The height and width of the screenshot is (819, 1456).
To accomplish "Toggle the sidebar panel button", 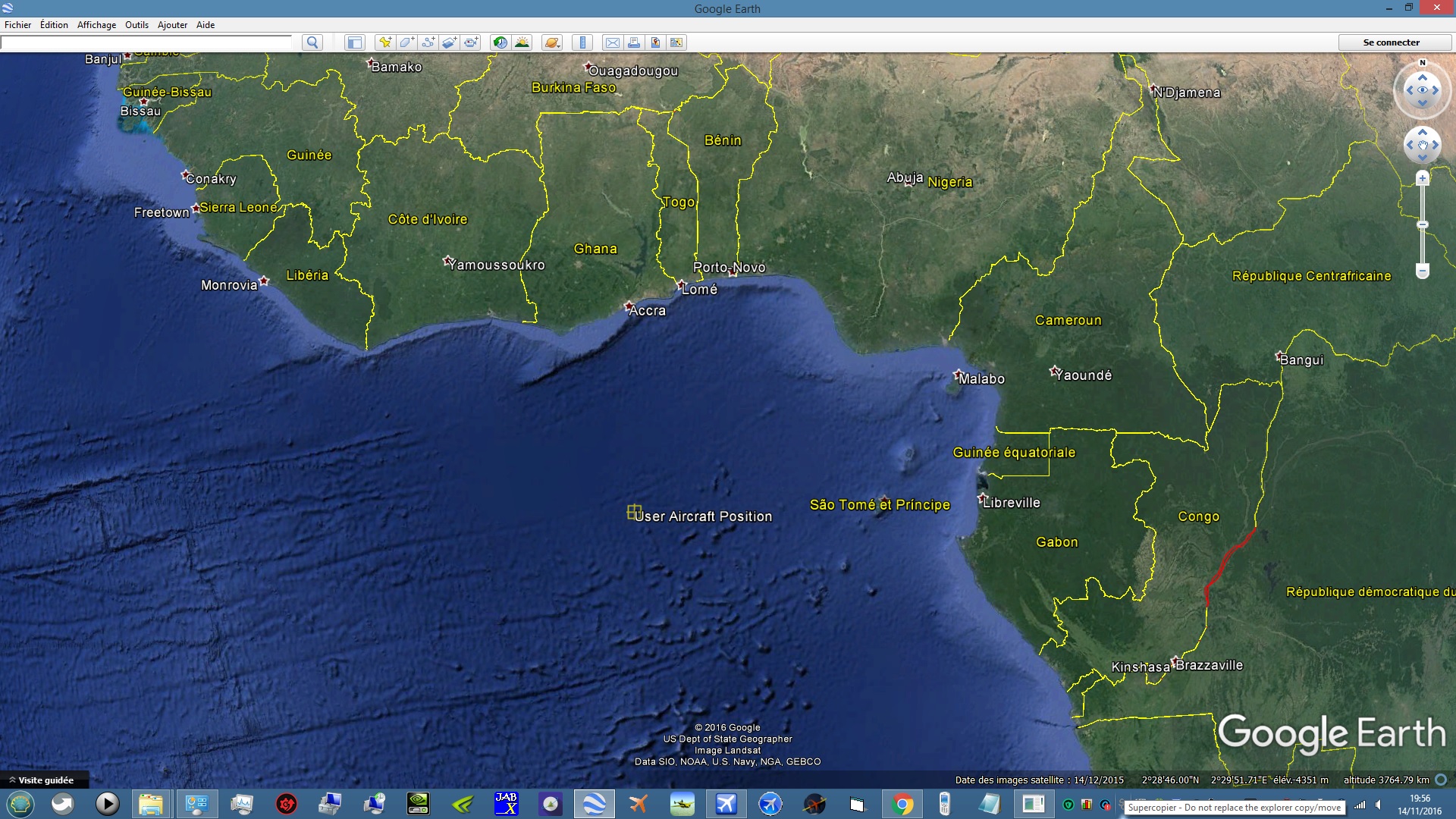I will (x=355, y=42).
